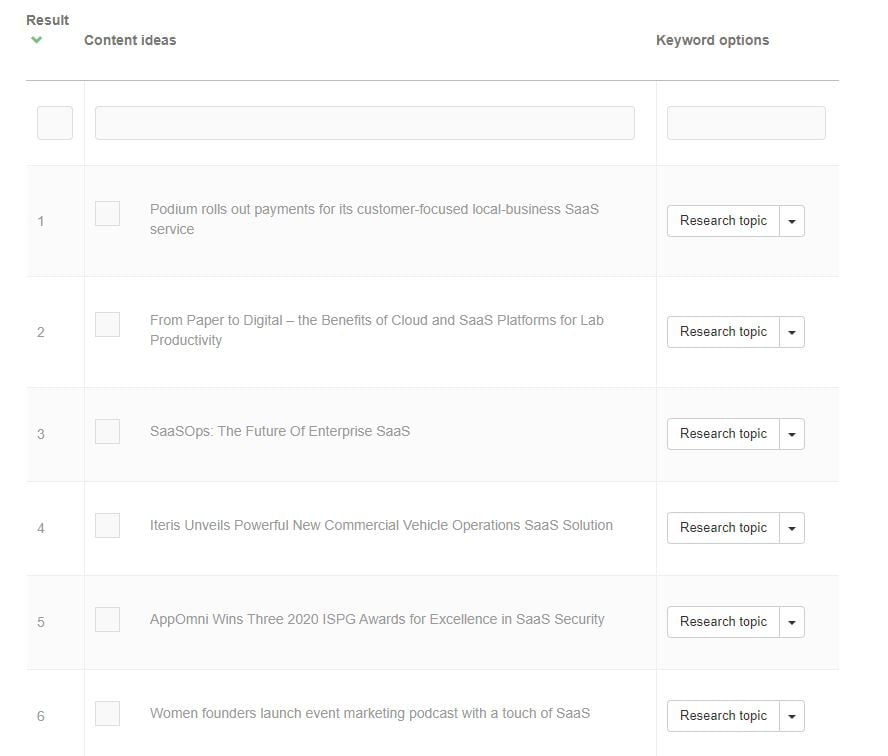Tick the Women founders podcast checkbox
The image size is (888, 756).
(108, 714)
